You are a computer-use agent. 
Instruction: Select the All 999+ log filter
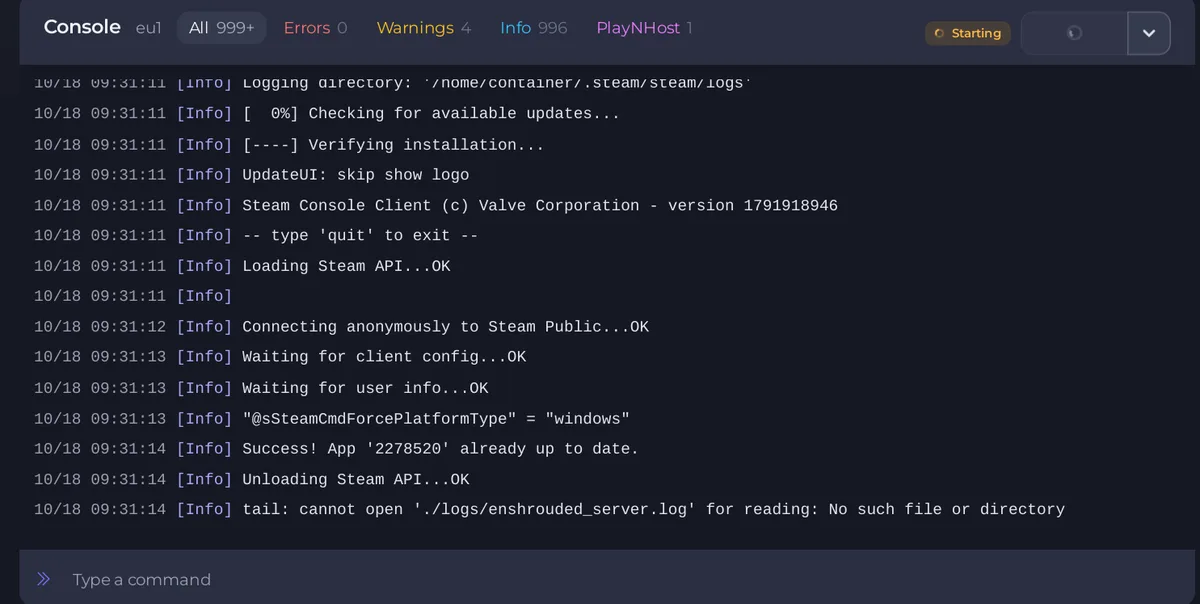point(221,28)
